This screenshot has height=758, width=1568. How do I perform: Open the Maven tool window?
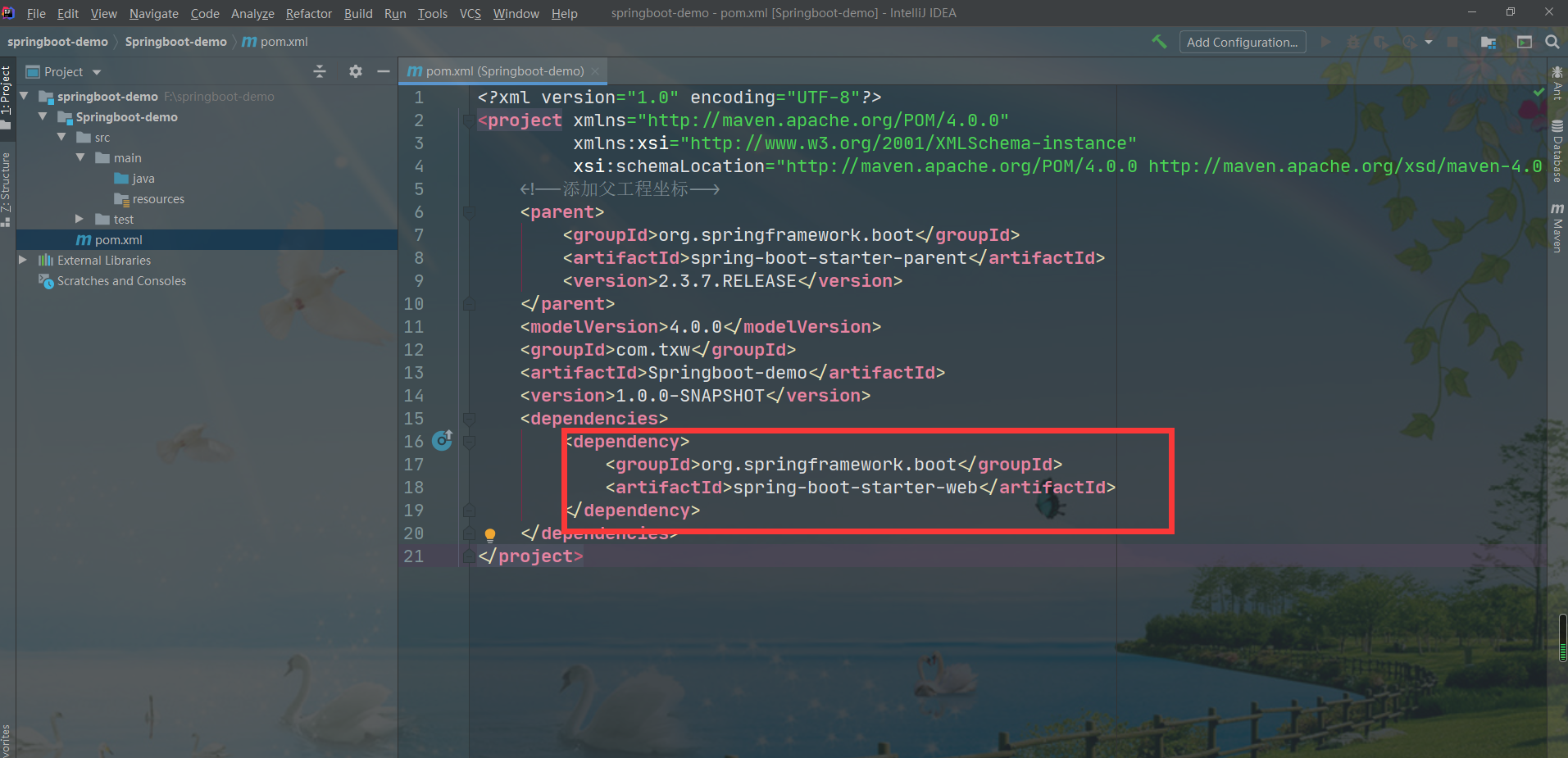tap(1557, 228)
